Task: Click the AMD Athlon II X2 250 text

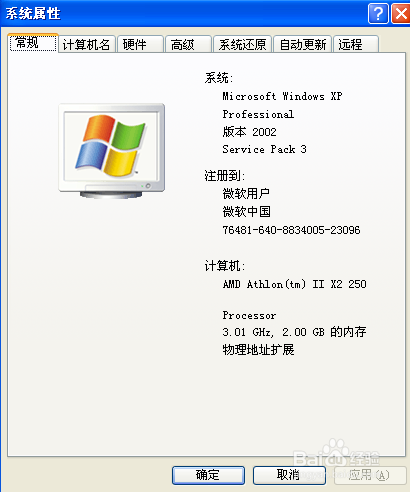Action: [295, 284]
